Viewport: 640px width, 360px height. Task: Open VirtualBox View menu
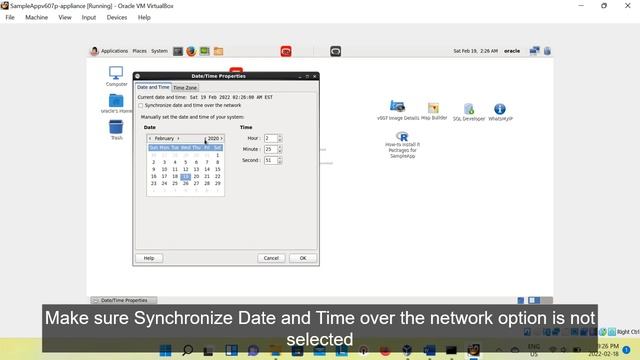click(64, 18)
